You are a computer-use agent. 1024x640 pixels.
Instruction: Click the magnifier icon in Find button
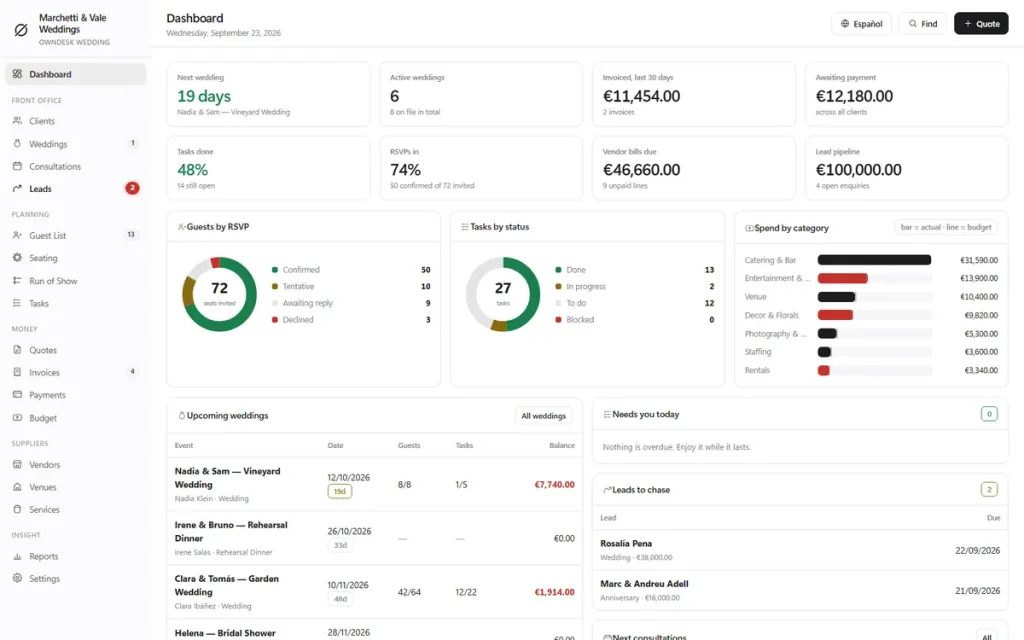[912, 24]
